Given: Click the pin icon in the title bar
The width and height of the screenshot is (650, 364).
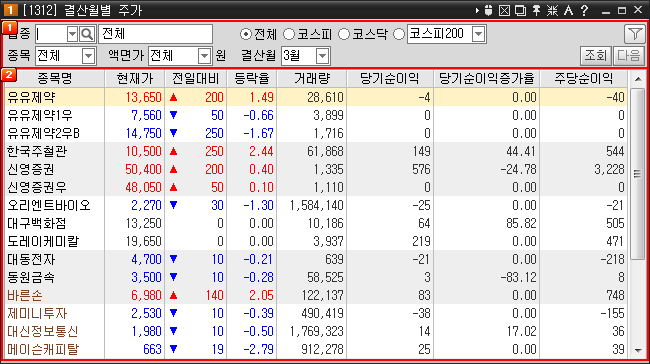Looking at the screenshot, I should pos(536,10).
